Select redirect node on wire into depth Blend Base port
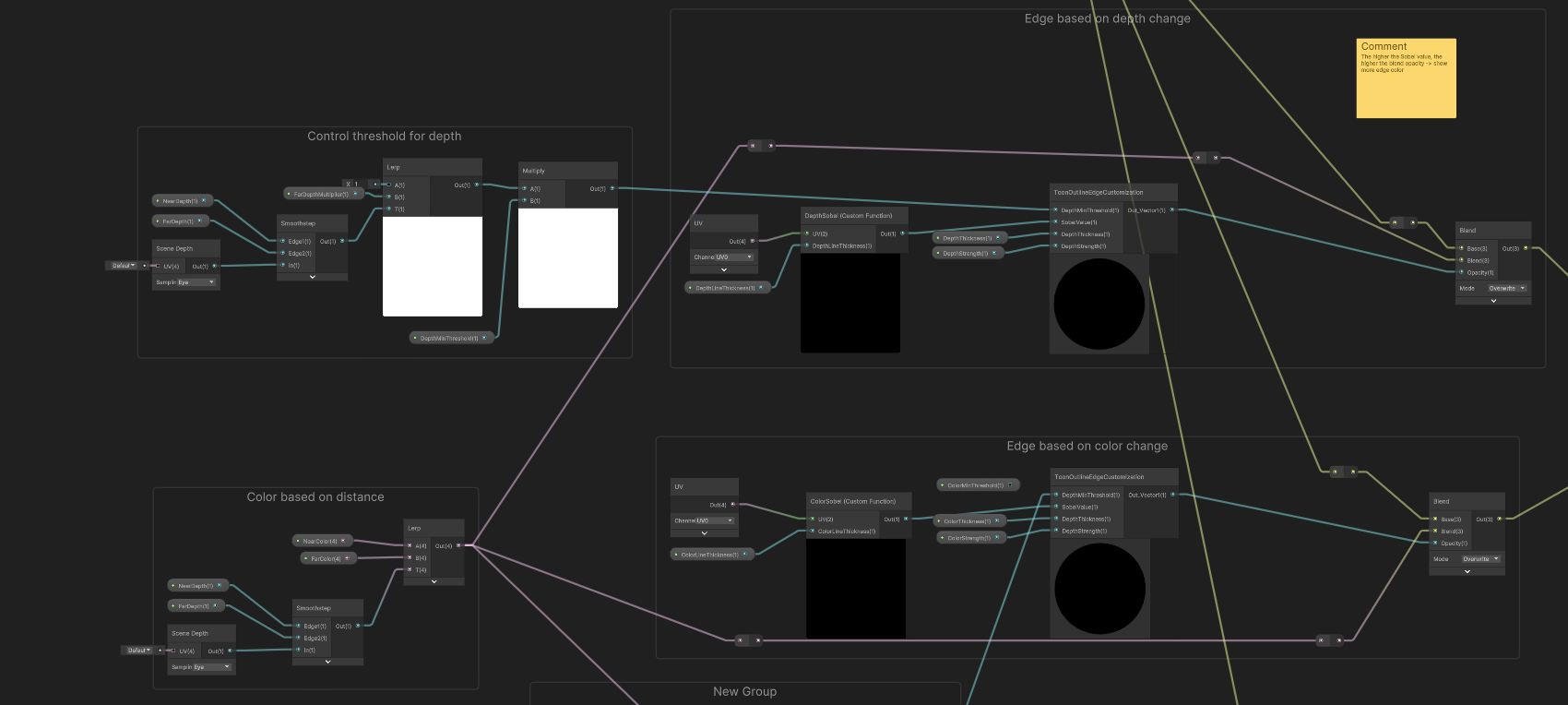The width and height of the screenshot is (1568, 705). click(x=1404, y=222)
